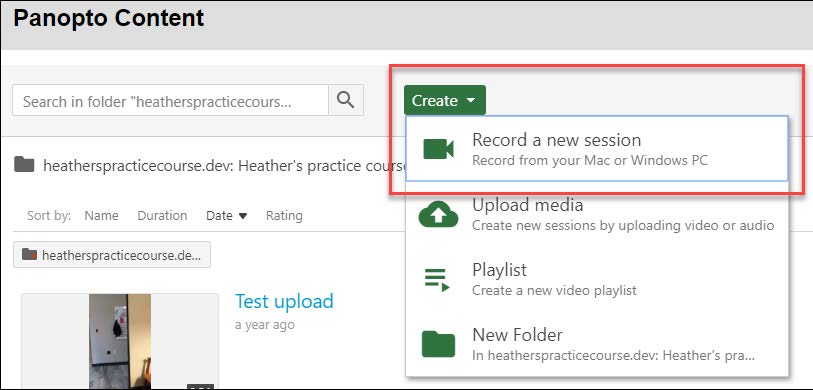
Task: Click folder icon beside heatherspracticecourse.dev heading
Action: coord(24,164)
